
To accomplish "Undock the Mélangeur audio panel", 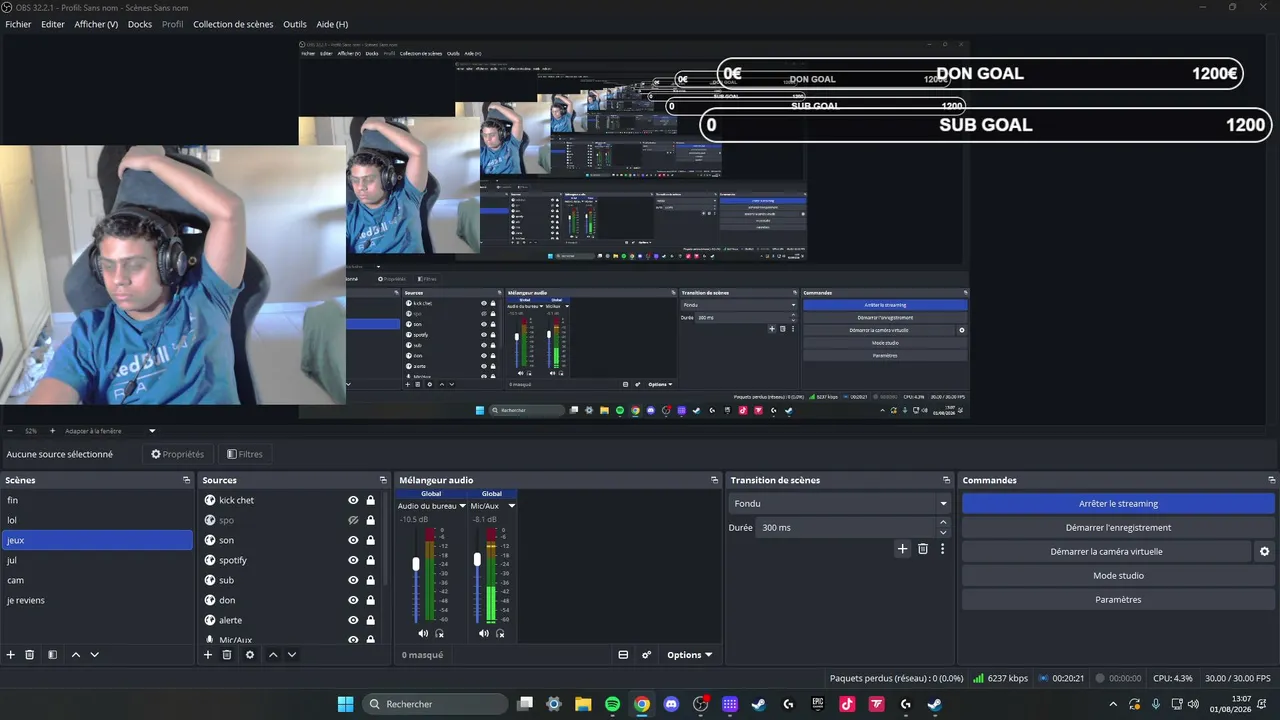I will point(714,480).
